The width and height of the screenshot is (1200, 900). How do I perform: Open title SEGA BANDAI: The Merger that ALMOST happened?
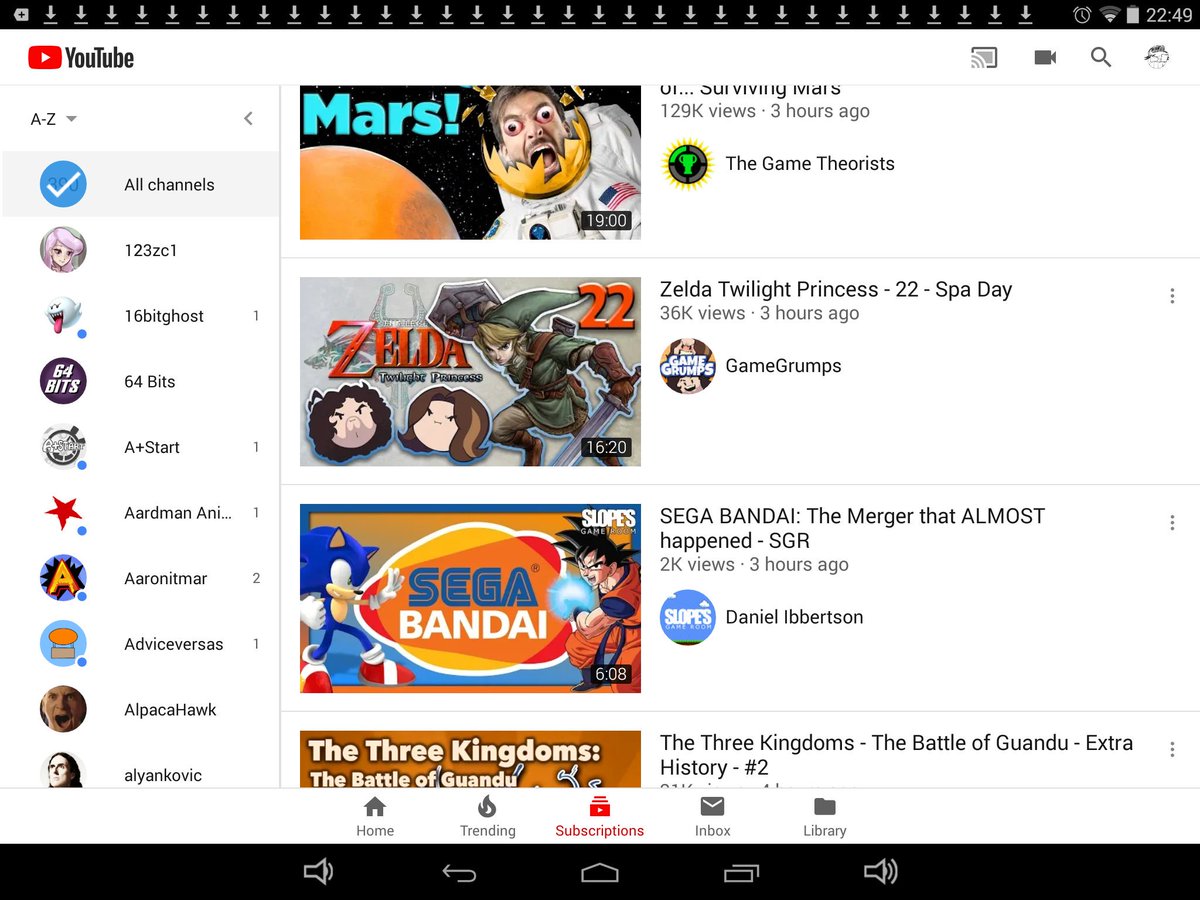852,528
